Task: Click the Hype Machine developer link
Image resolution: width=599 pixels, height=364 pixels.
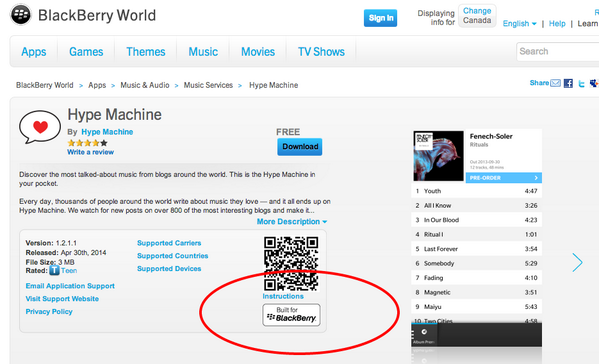Action: point(107,132)
